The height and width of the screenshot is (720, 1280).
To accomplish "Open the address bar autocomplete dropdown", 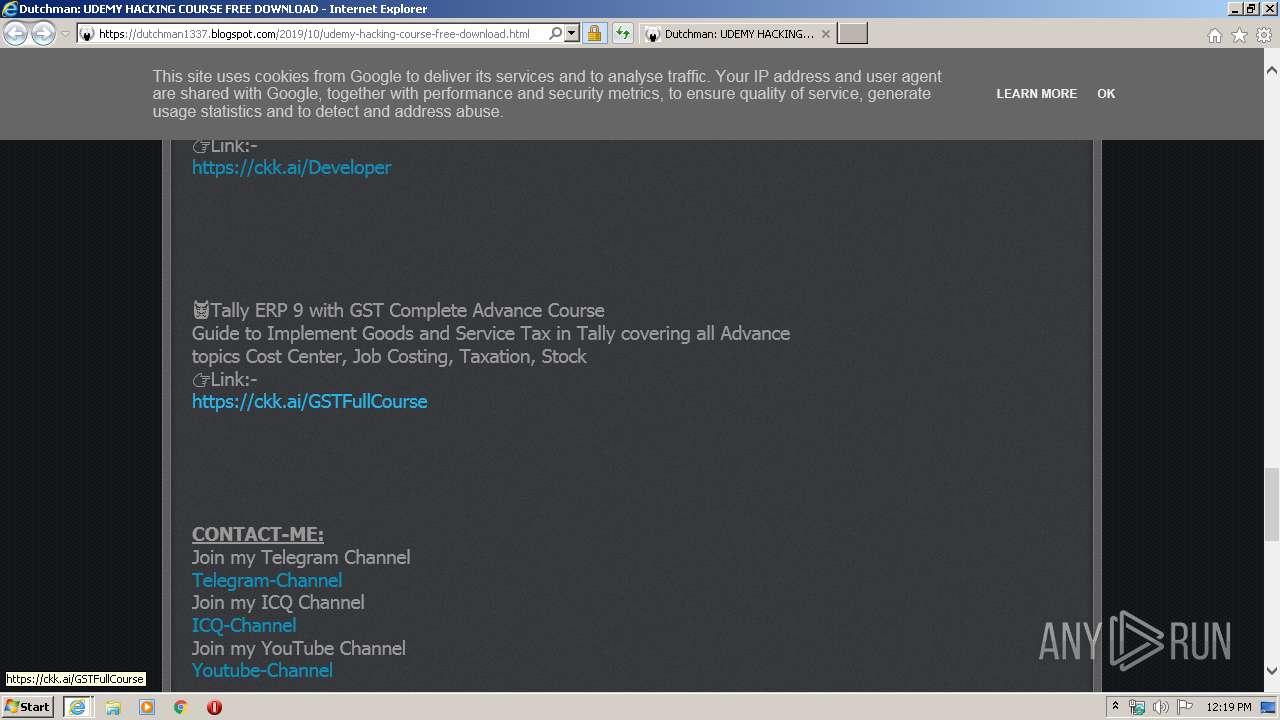I will (572, 33).
